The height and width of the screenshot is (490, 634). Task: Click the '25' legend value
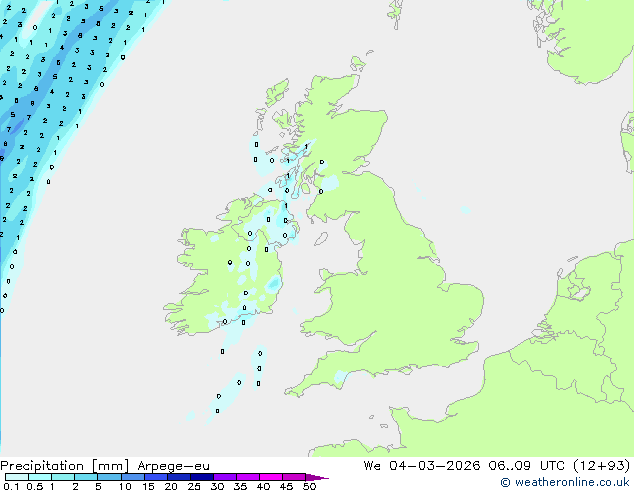(194, 486)
